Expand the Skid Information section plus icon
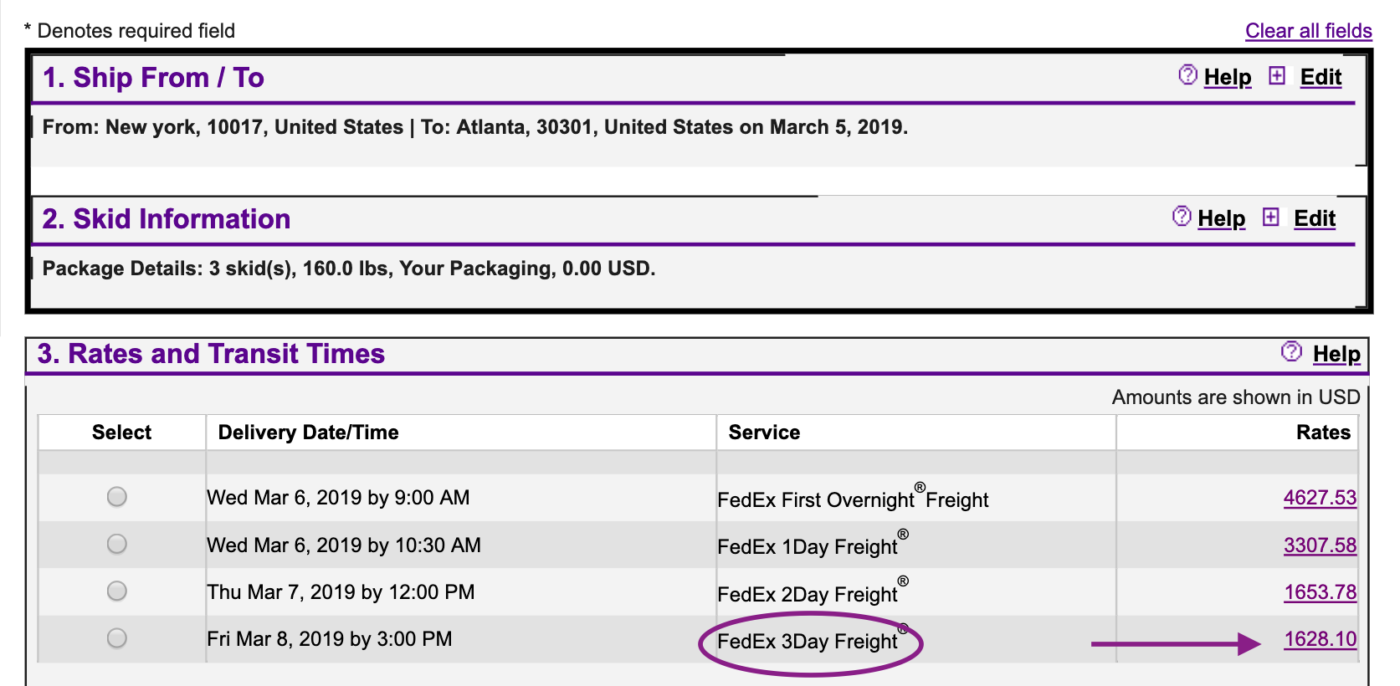 [x=1271, y=217]
